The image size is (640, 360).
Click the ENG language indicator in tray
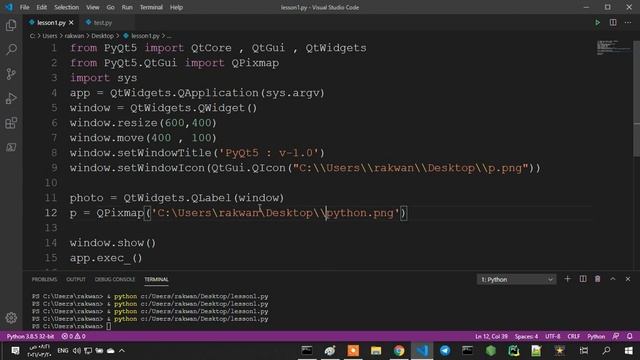[62, 351]
